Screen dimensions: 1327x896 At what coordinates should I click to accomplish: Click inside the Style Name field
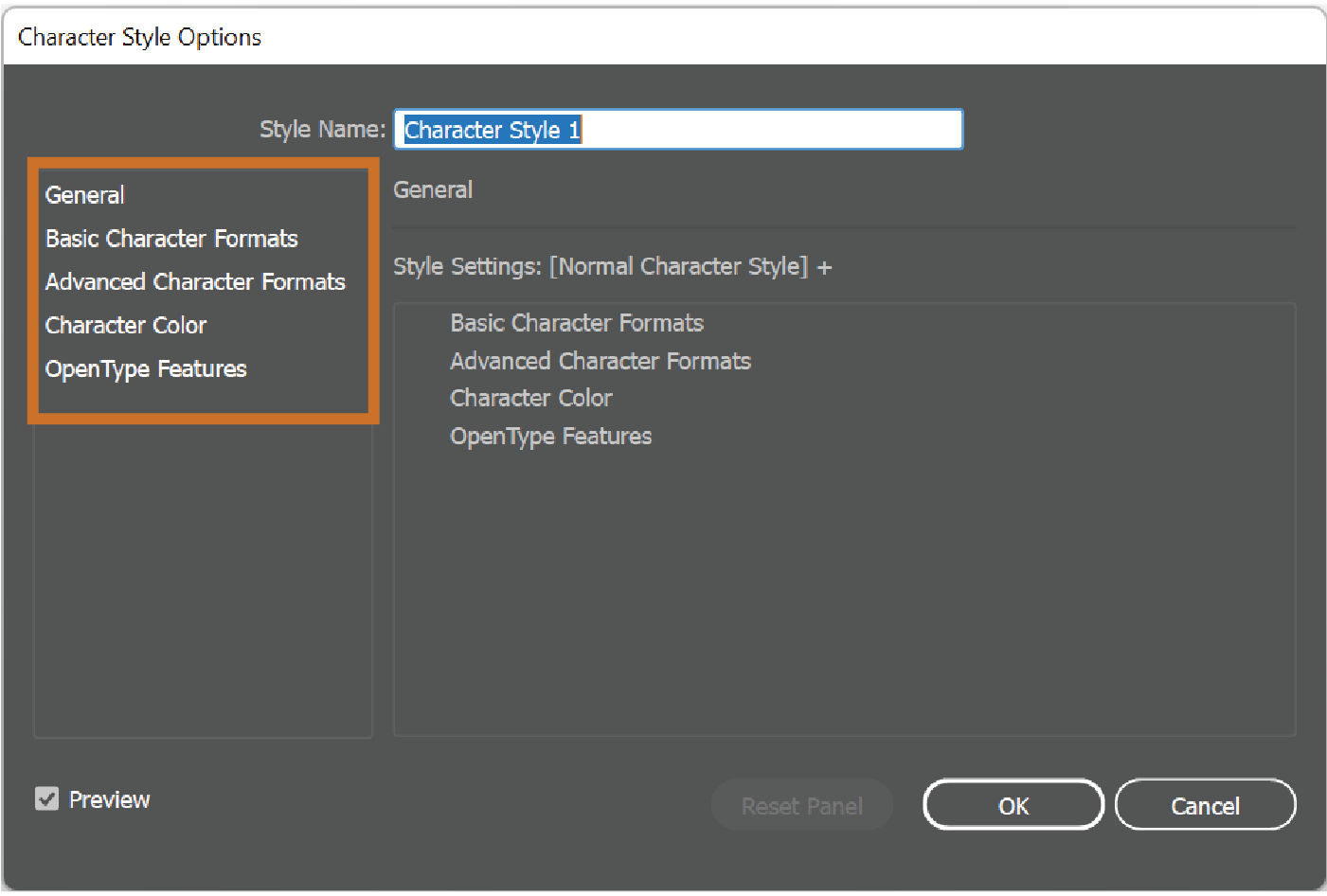[x=678, y=129]
